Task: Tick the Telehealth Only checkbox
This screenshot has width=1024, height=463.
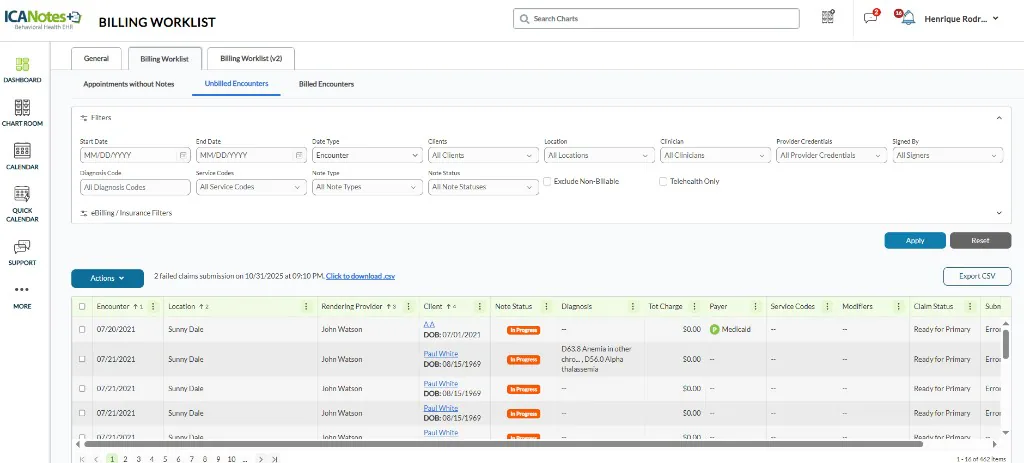Action: tap(664, 182)
